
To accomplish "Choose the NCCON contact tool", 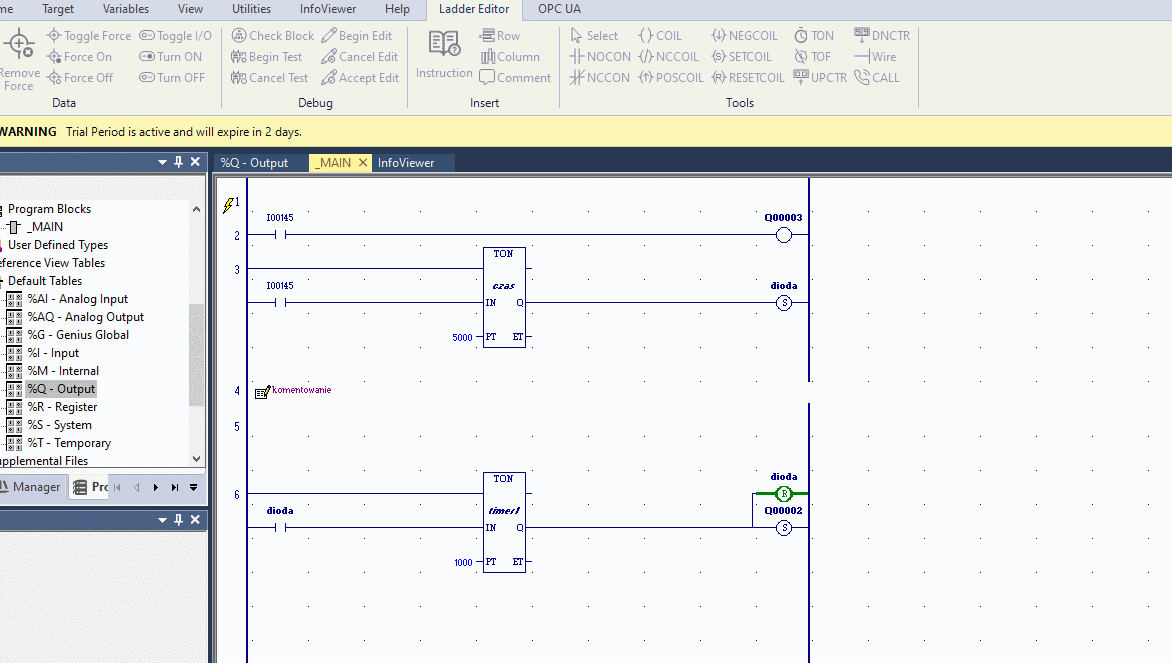I will pos(599,78).
